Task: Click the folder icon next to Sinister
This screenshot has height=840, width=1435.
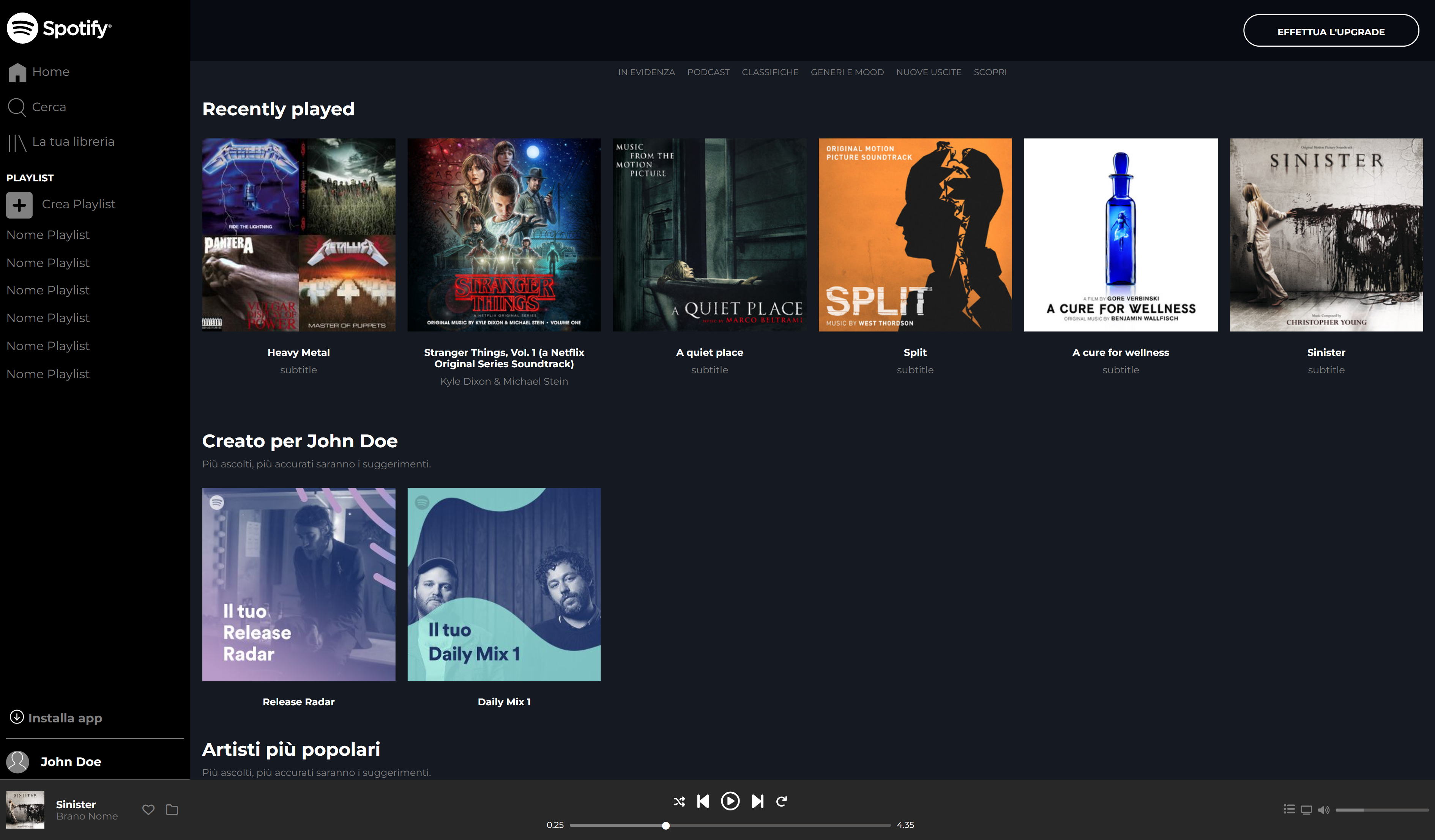Action: click(172, 809)
